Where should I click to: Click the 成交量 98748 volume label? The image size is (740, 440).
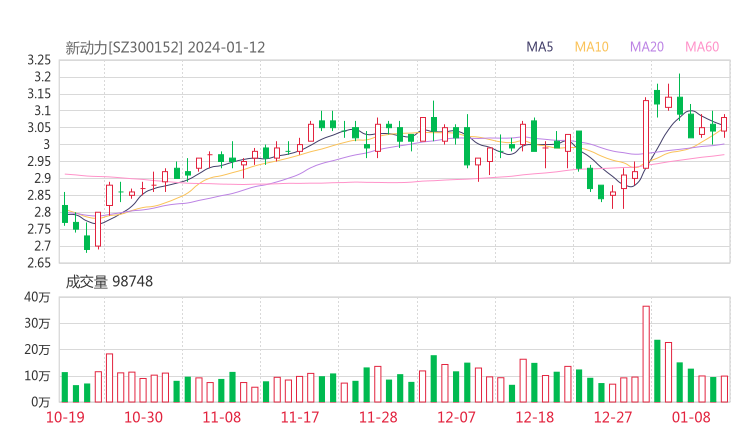tap(109, 282)
